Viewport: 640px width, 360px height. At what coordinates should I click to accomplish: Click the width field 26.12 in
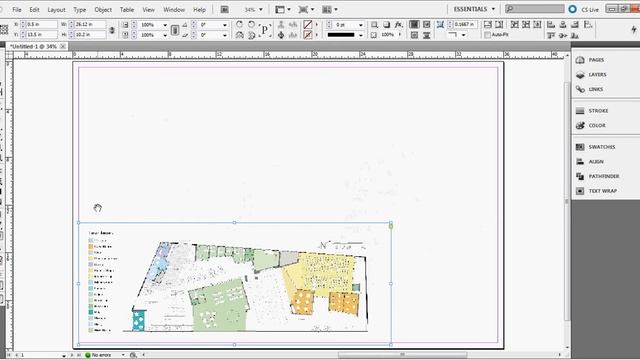point(90,25)
